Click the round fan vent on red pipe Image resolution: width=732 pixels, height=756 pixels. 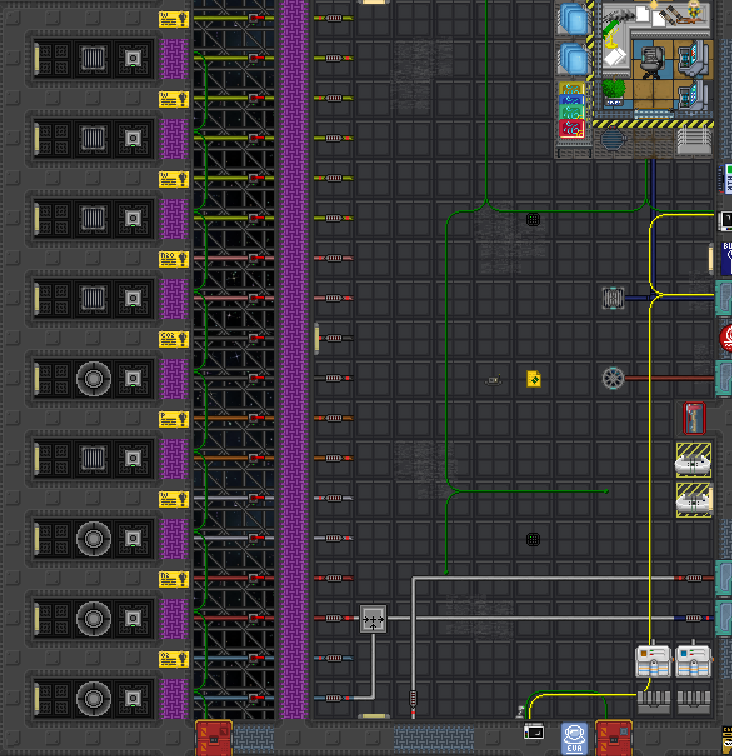point(613,378)
